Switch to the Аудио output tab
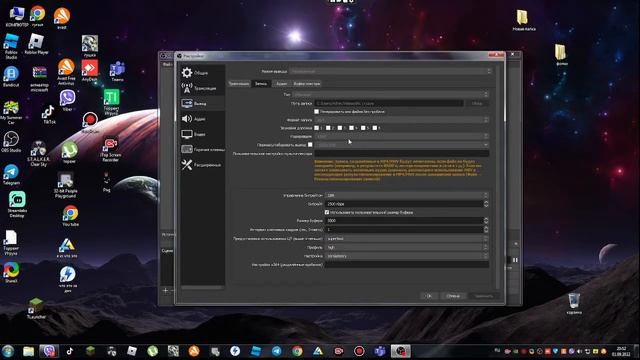Image resolution: width=640 pixels, height=360 pixels. coord(282,84)
